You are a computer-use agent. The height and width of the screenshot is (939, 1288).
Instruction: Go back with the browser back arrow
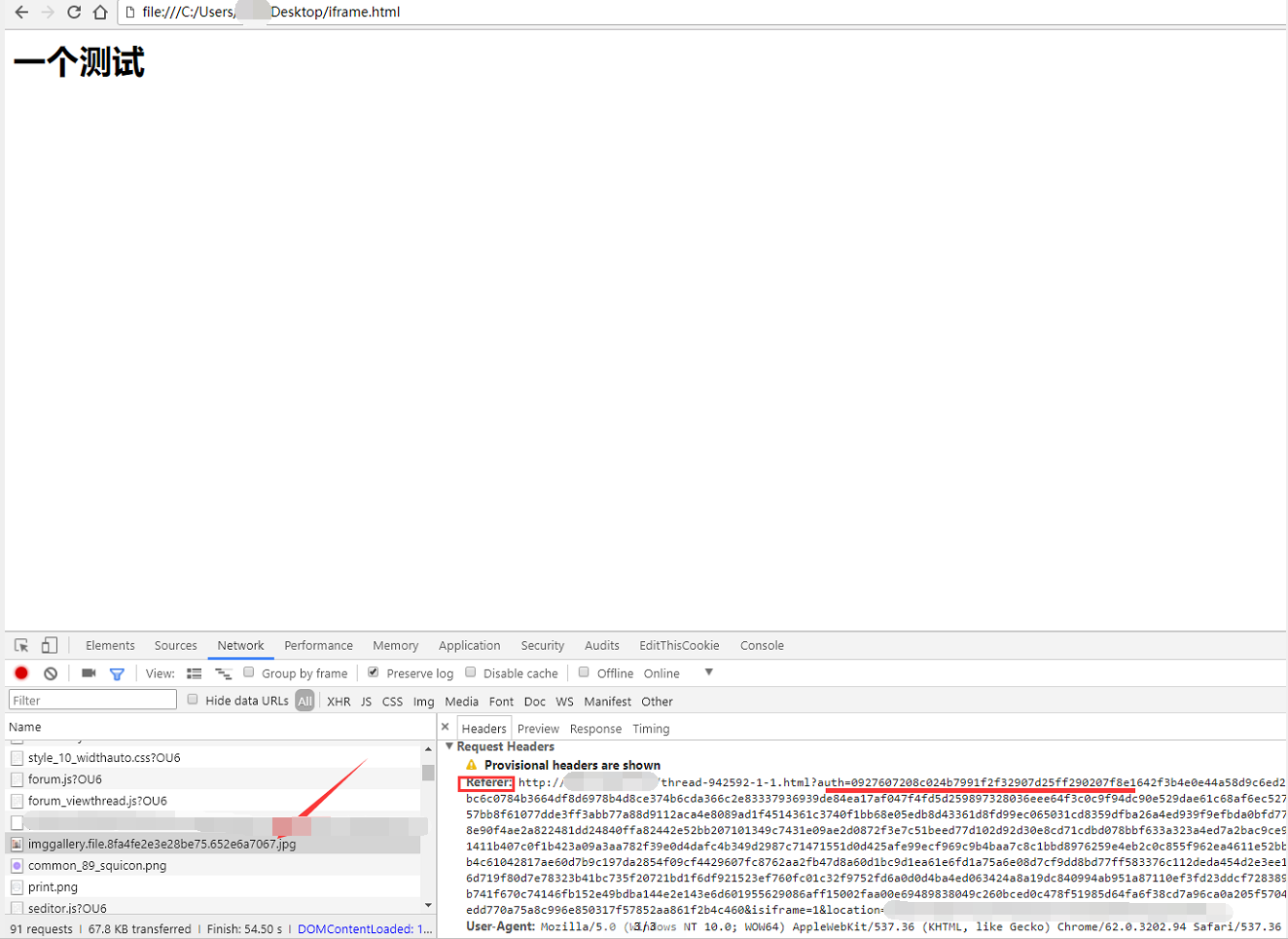21,12
